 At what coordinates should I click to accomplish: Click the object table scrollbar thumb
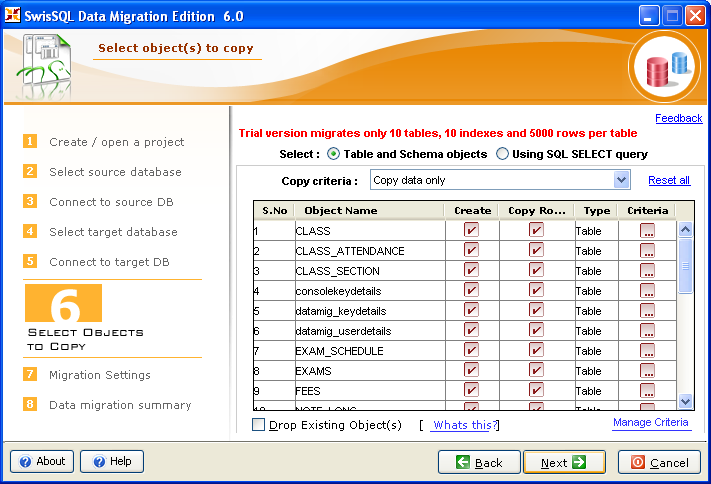685,266
